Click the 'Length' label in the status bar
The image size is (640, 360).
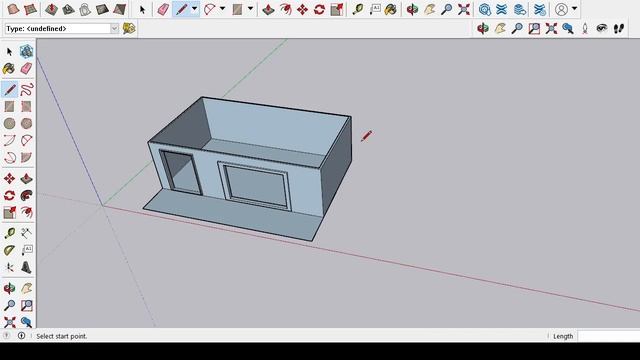point(563,336)
